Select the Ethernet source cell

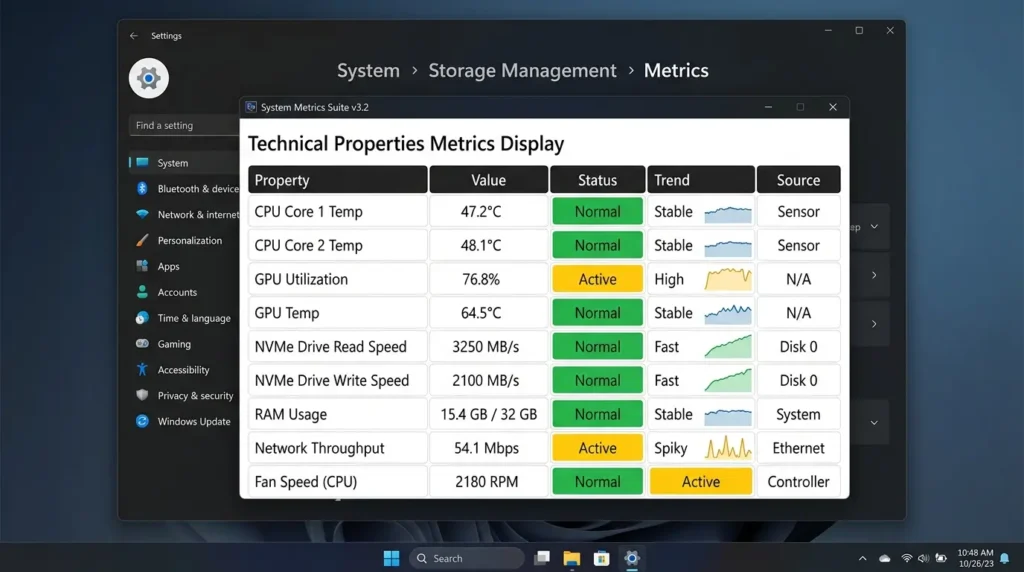point(798,448)
